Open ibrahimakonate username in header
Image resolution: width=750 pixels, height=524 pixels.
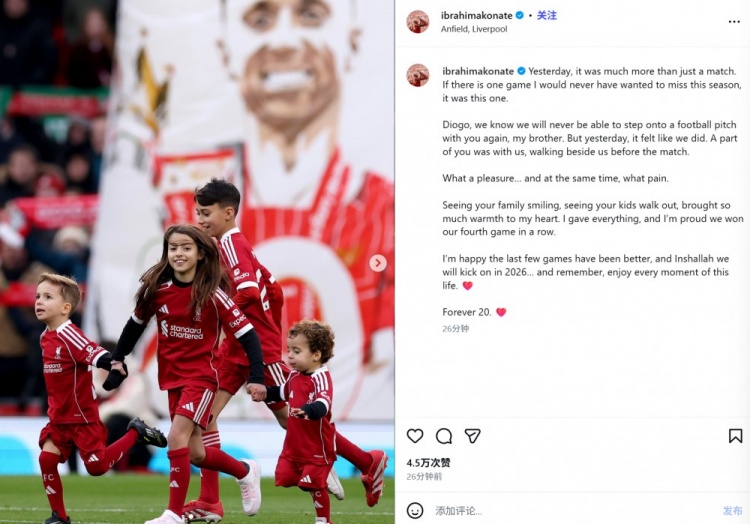[476, 15]
